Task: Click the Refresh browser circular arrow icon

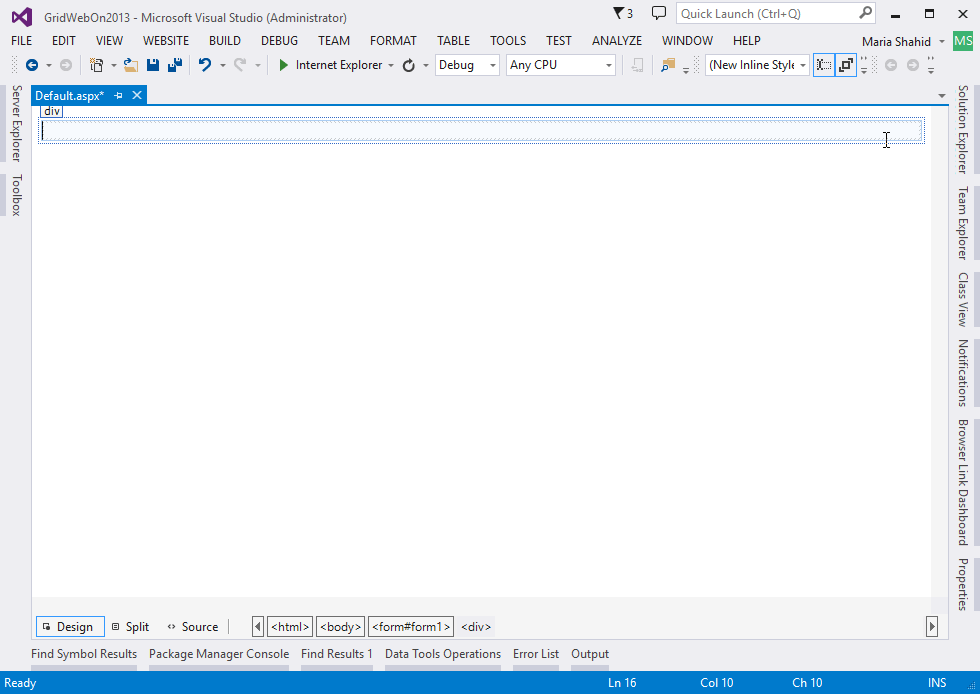Action: 409,65
